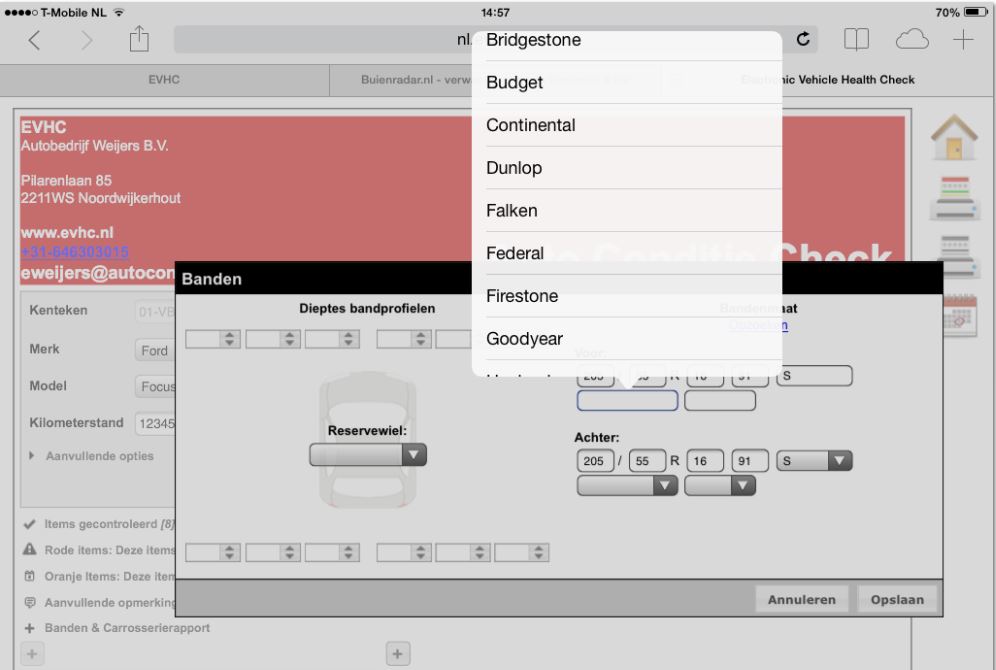The width and height of the screenshot is (996, 670).
Task: Click Achter rim field showing 16
Action: (x=704, y=461)
